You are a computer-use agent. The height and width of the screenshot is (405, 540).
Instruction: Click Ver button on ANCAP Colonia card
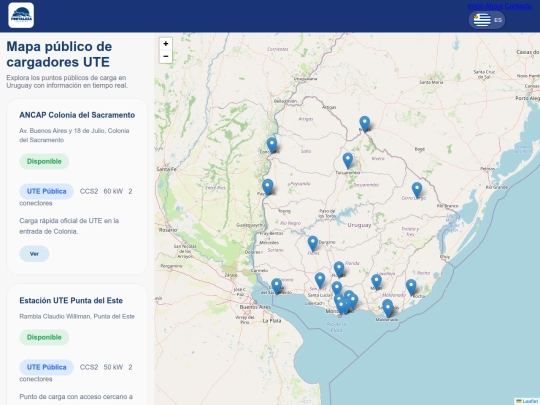coord(34,254)
